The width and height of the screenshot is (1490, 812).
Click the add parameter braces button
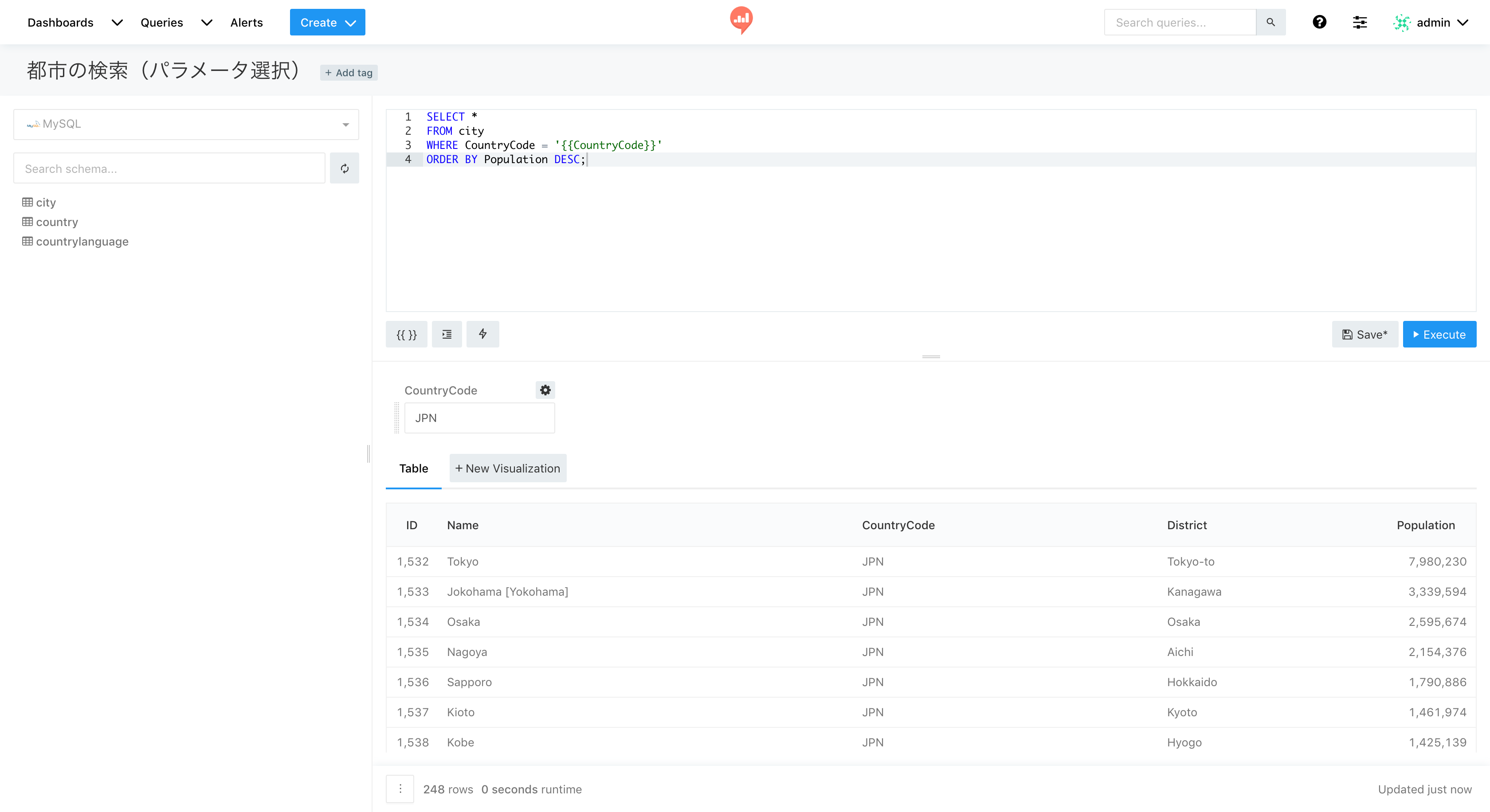point(406,335)
